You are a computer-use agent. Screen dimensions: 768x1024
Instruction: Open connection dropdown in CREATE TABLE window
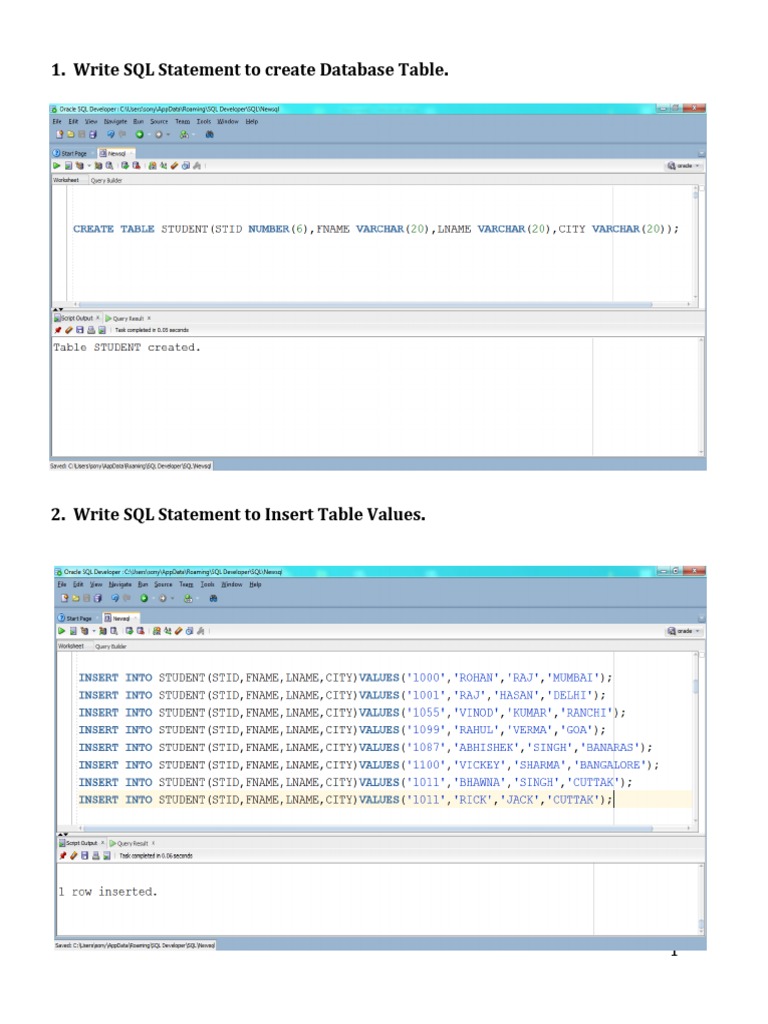[683, 166]
